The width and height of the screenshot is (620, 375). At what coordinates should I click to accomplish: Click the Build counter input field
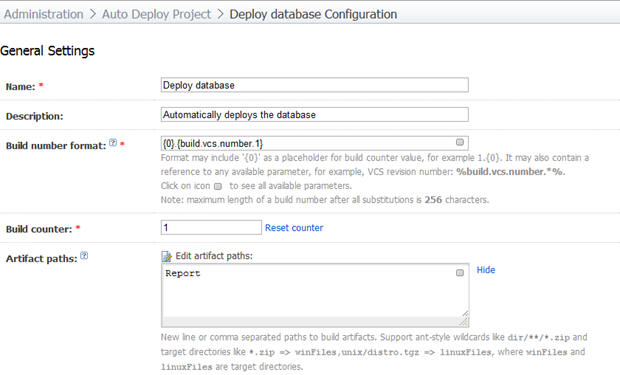211,227
